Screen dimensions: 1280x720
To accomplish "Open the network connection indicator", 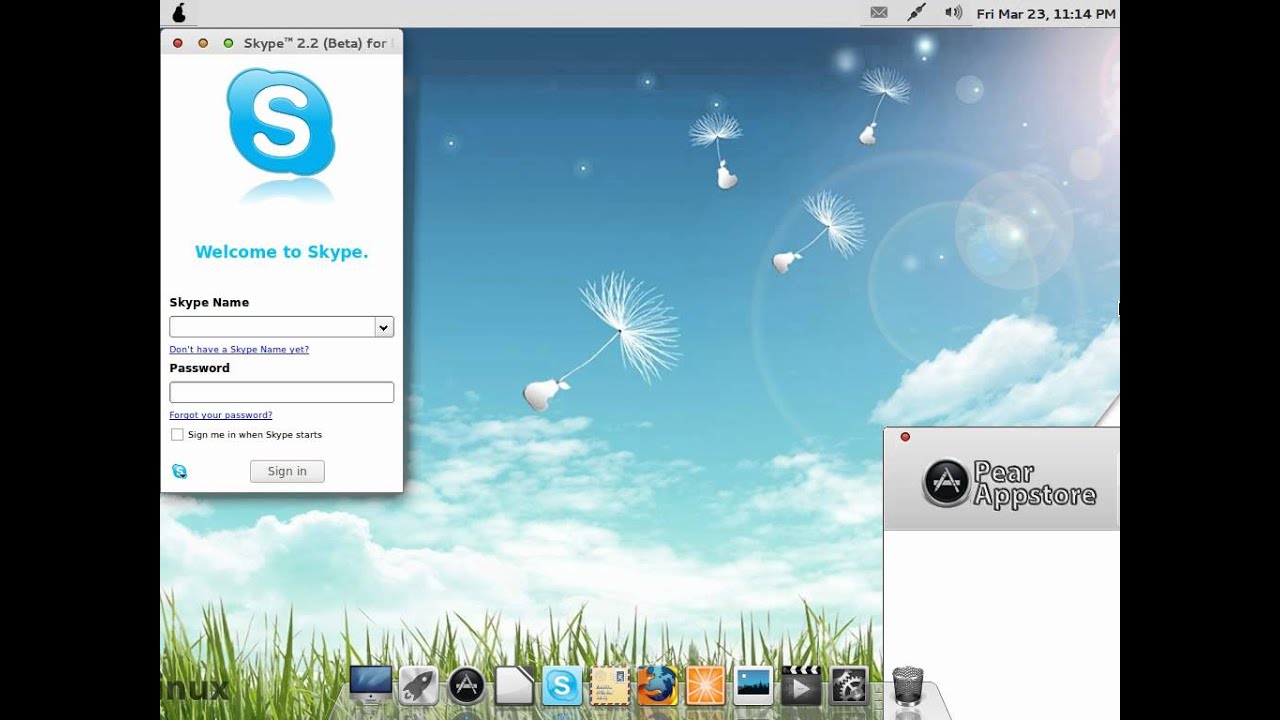I will coord(916,13).
